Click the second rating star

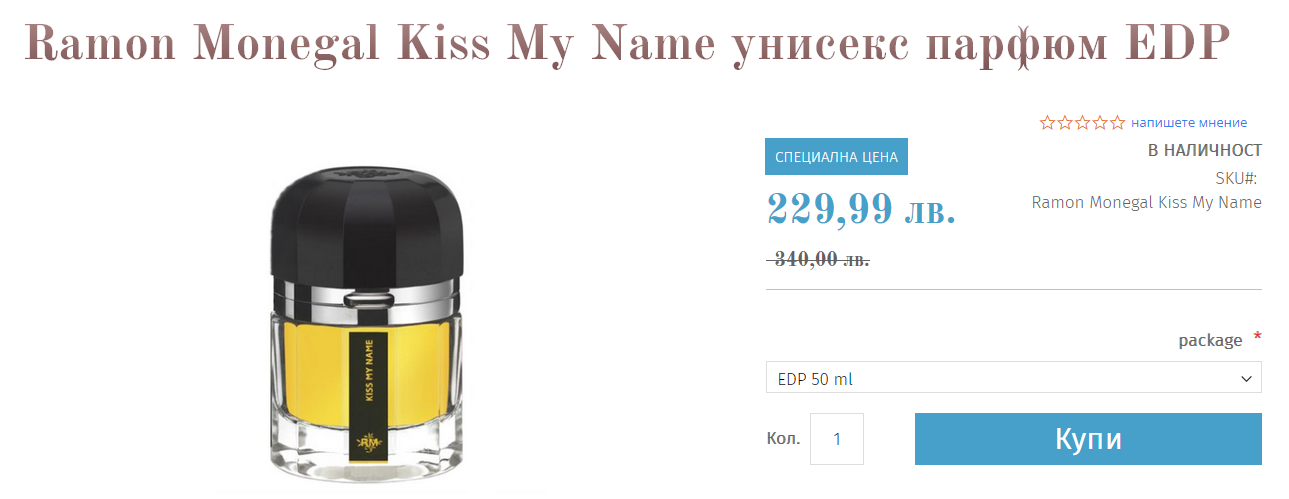point(1065,123)
